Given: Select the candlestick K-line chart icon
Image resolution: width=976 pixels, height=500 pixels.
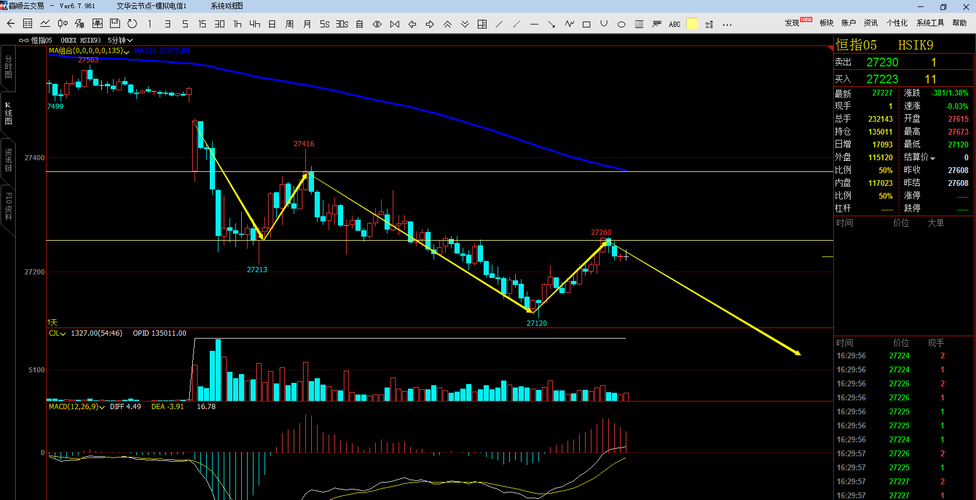Looking at the screenshot, I should (x=62, y=24).
